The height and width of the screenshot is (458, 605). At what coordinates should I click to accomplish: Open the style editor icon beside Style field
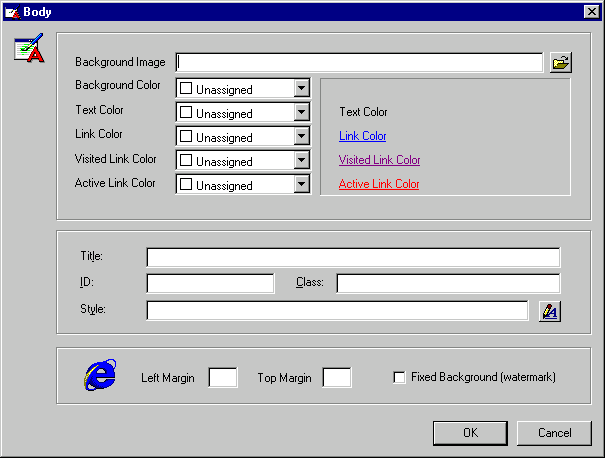click(550, 311)
